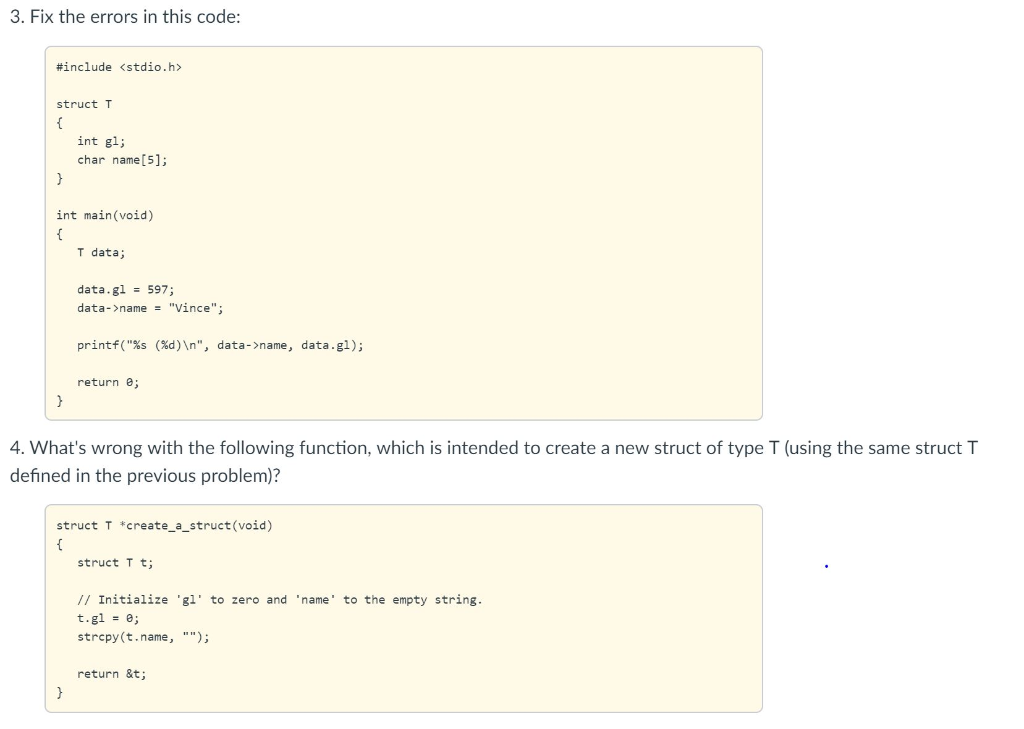
Task: Click the 'T data;' declaration line
Action: (101, 252)
